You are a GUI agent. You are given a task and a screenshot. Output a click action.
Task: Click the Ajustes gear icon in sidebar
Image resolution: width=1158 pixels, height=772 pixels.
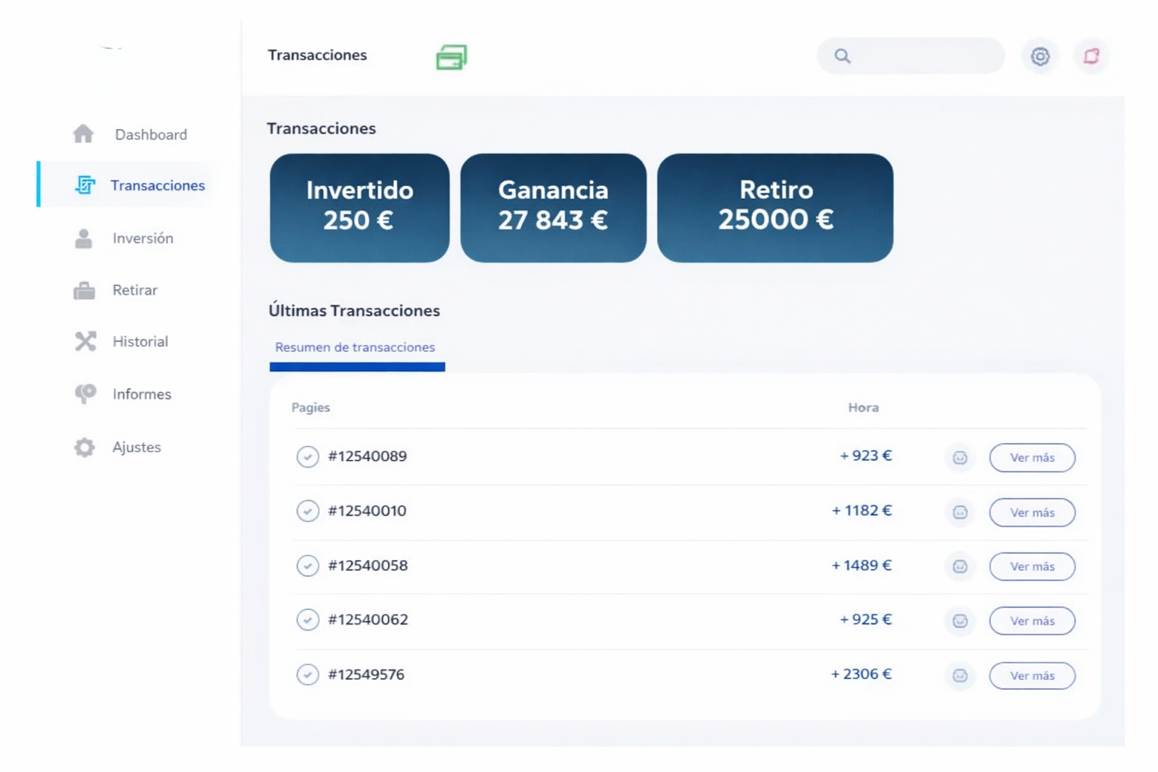pos(86,447)
